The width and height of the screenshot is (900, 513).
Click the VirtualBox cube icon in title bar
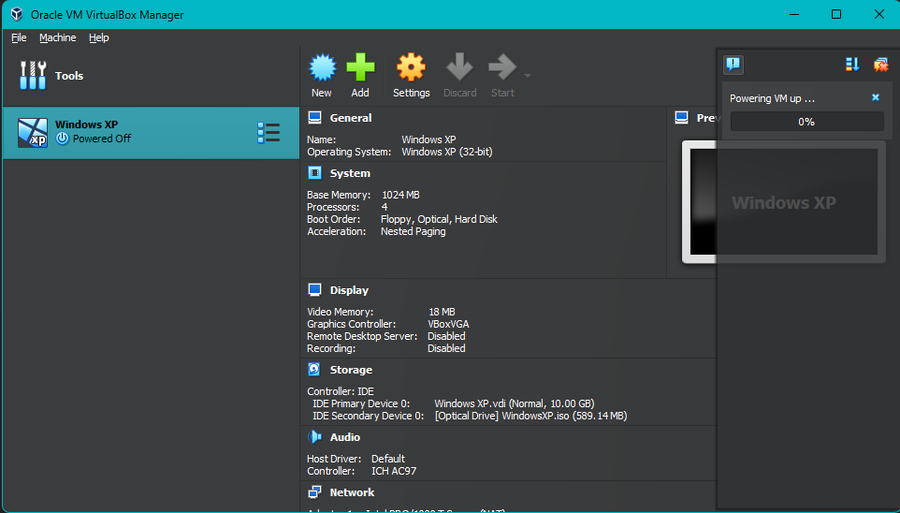17,14
